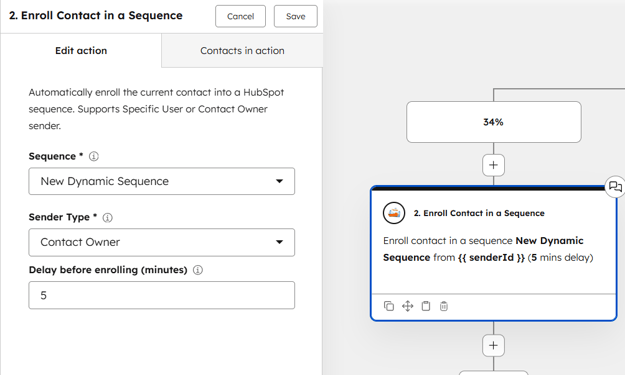Select the 34% branch node
This screenshot has width=625, height=375.
(x=494, y=122)
